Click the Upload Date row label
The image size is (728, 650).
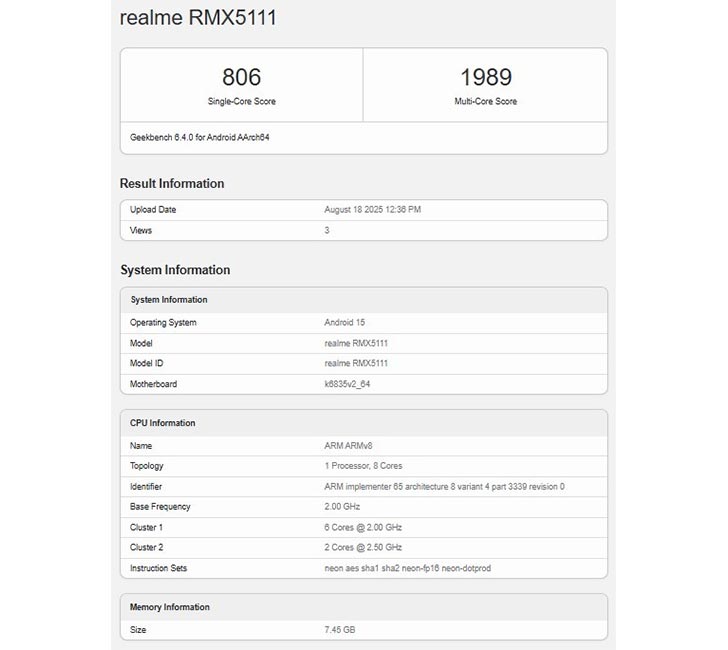pyautogui.click(x=153, y=209)
